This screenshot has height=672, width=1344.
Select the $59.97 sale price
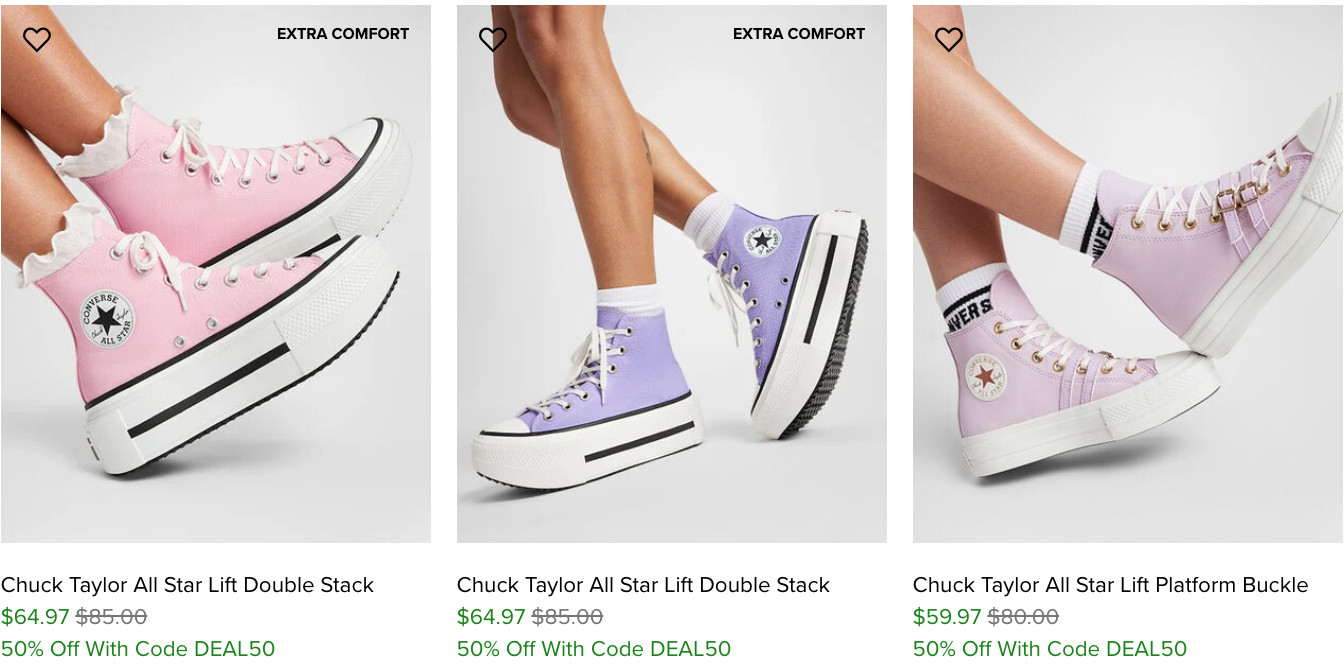pyautogui.click(x=947, y=617)
